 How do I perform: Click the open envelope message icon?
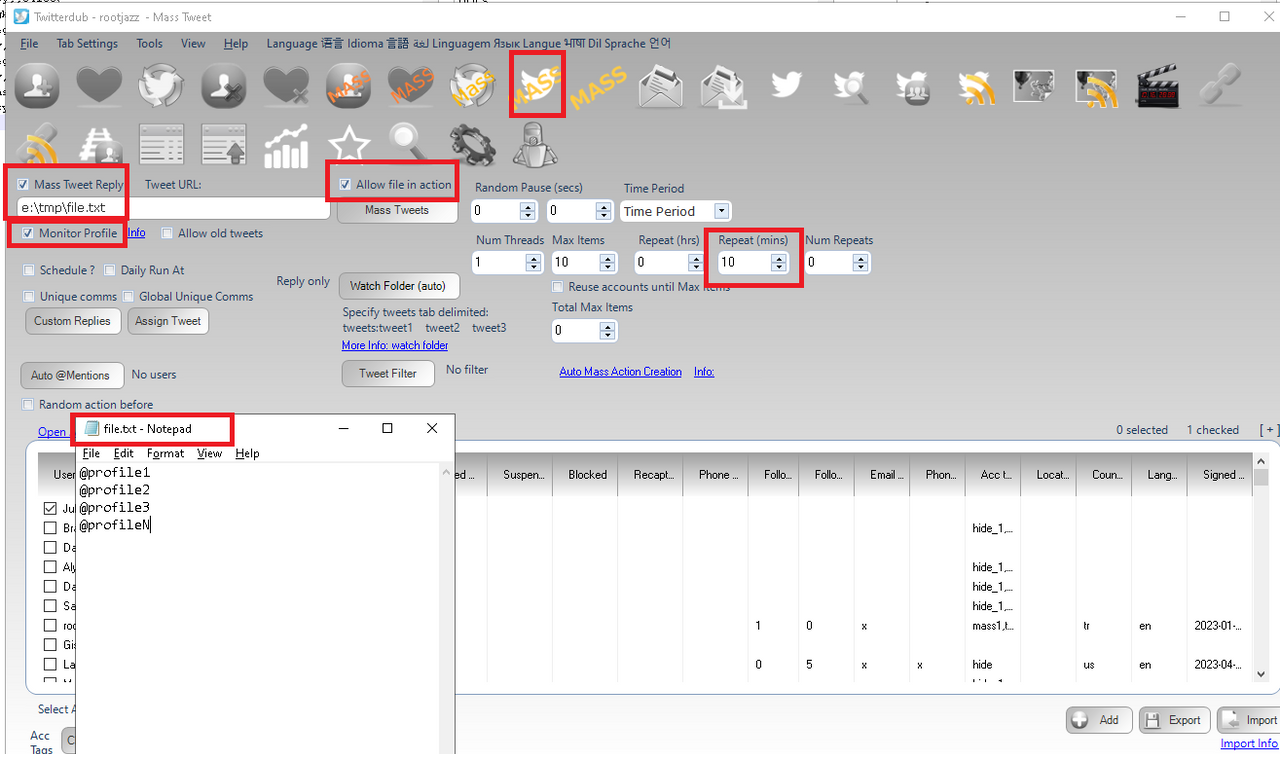(661, 86)
